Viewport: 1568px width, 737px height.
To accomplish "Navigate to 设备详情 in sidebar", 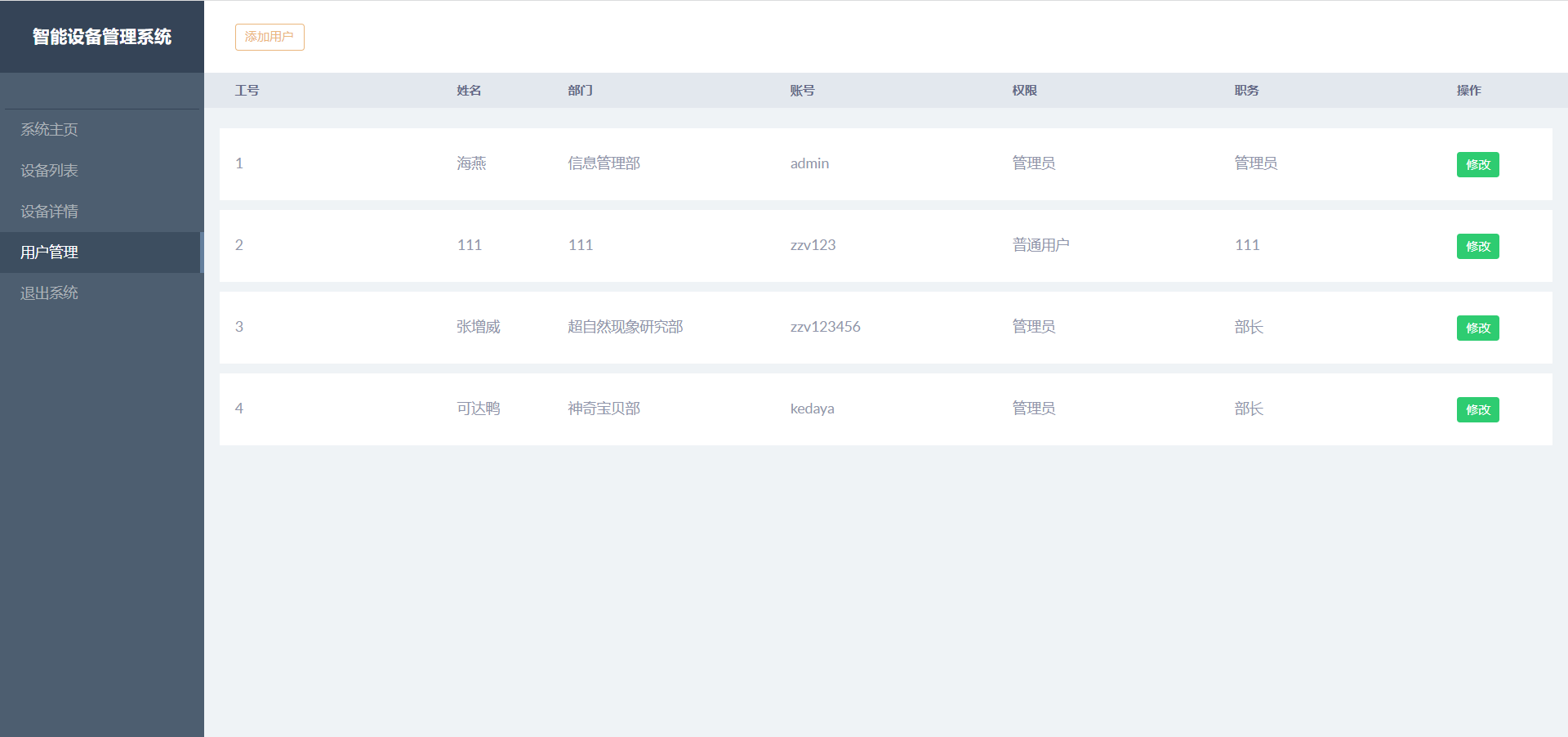I will click(49, 211).
